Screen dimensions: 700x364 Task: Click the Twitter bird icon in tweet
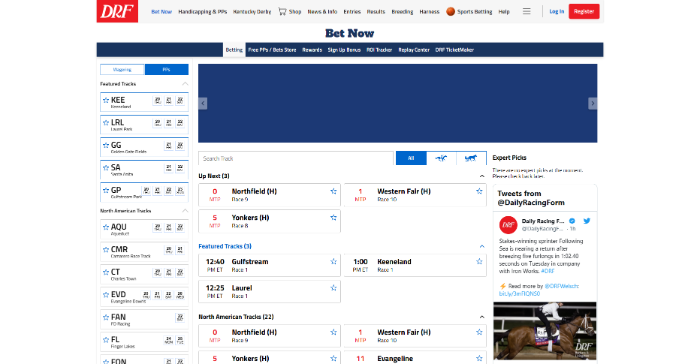(x=587, y=221)
